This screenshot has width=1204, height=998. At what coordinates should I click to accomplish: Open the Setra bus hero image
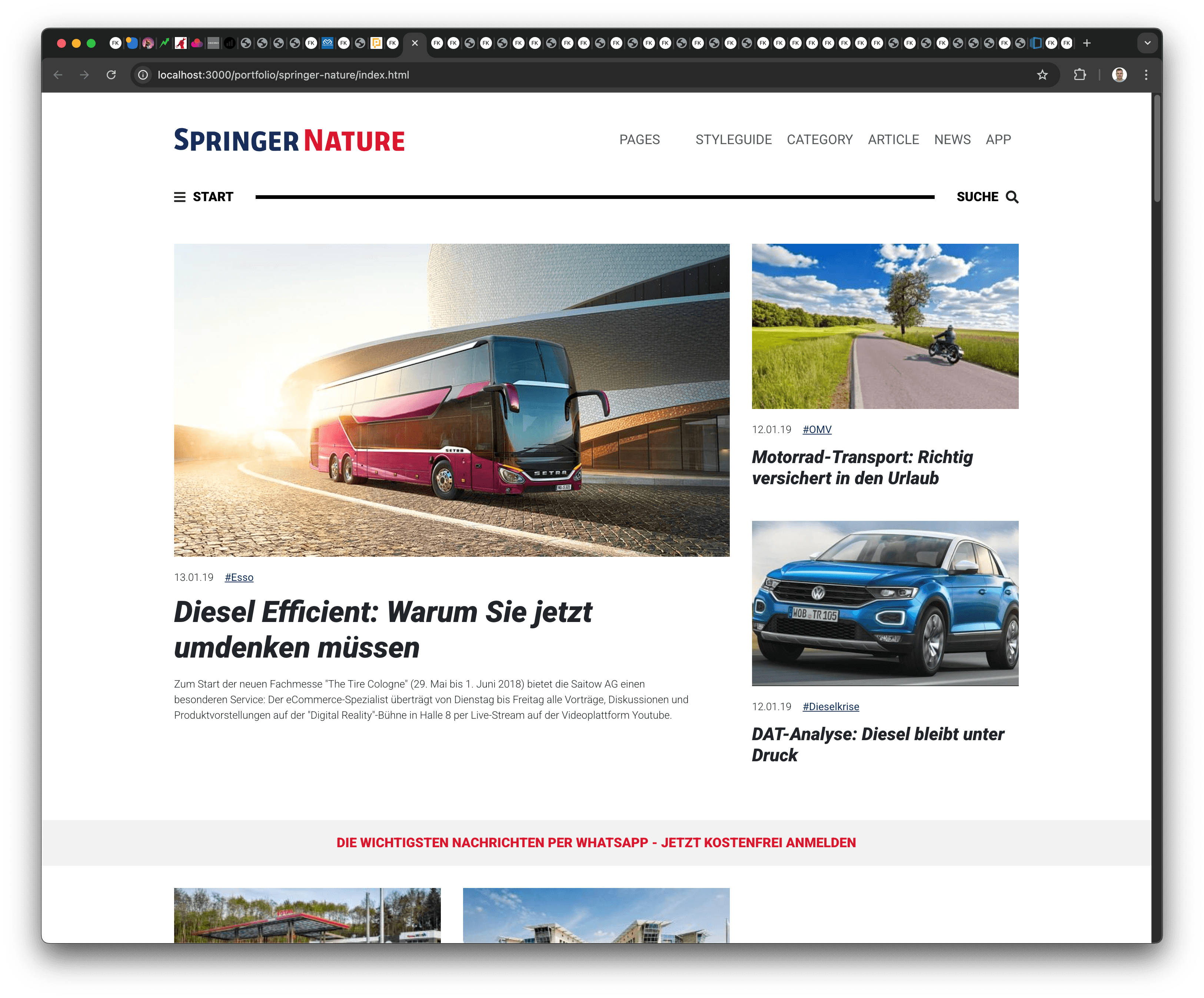point(452,400)
